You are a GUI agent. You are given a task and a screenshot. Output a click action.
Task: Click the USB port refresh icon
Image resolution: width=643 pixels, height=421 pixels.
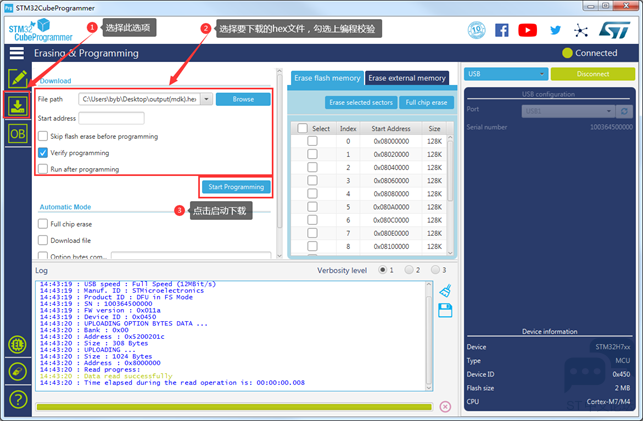624,111
